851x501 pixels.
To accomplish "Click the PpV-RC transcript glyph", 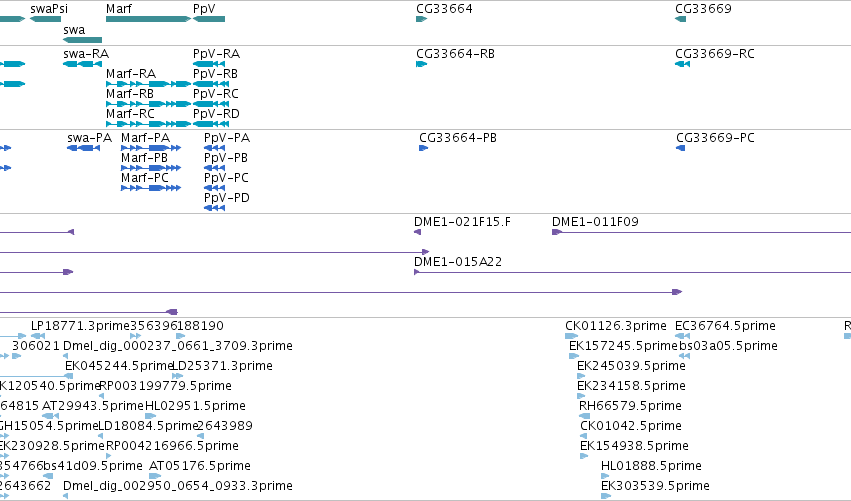I will (211, 104).
